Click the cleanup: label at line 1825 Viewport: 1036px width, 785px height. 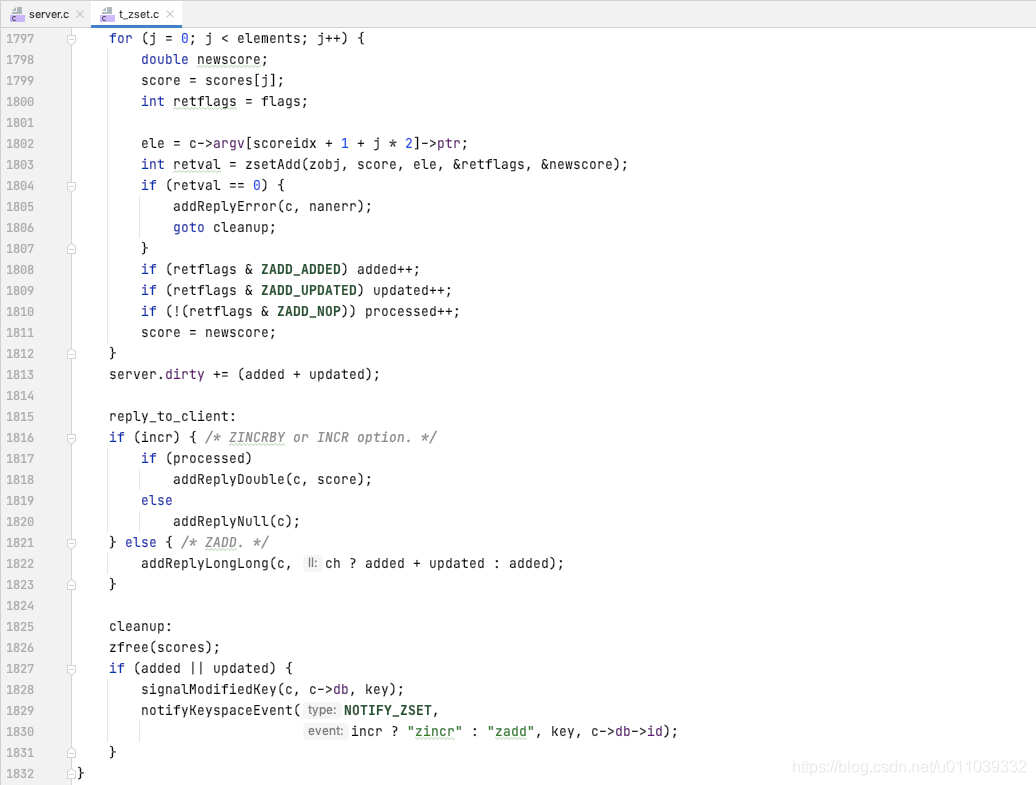click(x=140, y=626)
